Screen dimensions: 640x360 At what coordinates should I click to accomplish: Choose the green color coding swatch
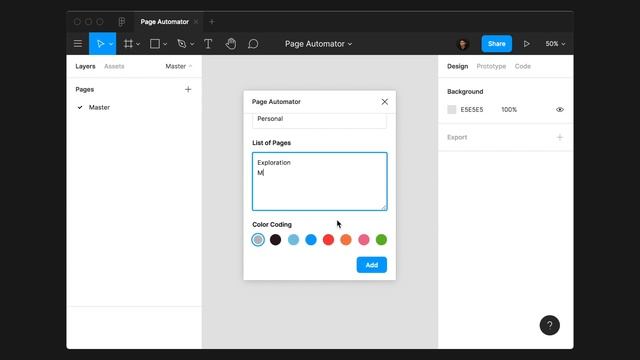(381, 240)
